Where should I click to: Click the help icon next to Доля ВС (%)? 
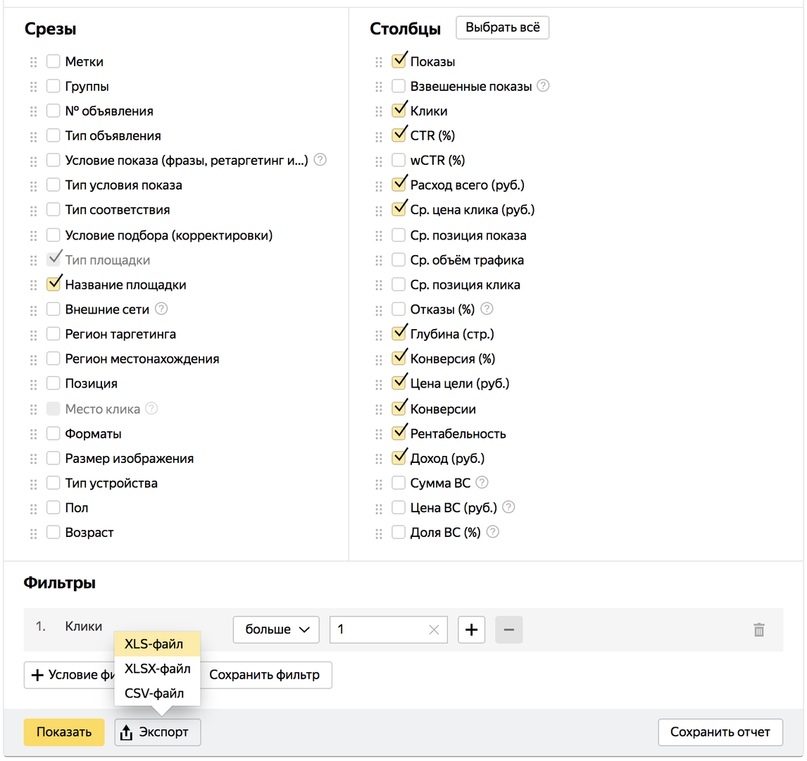492,532
